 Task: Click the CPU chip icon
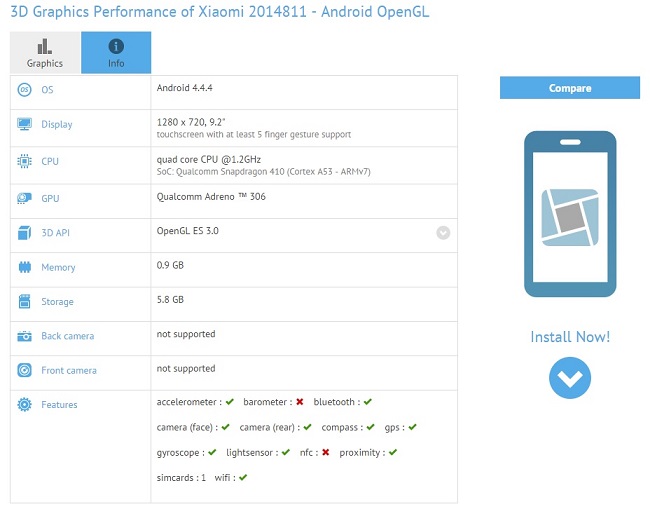tap(24, 161)
